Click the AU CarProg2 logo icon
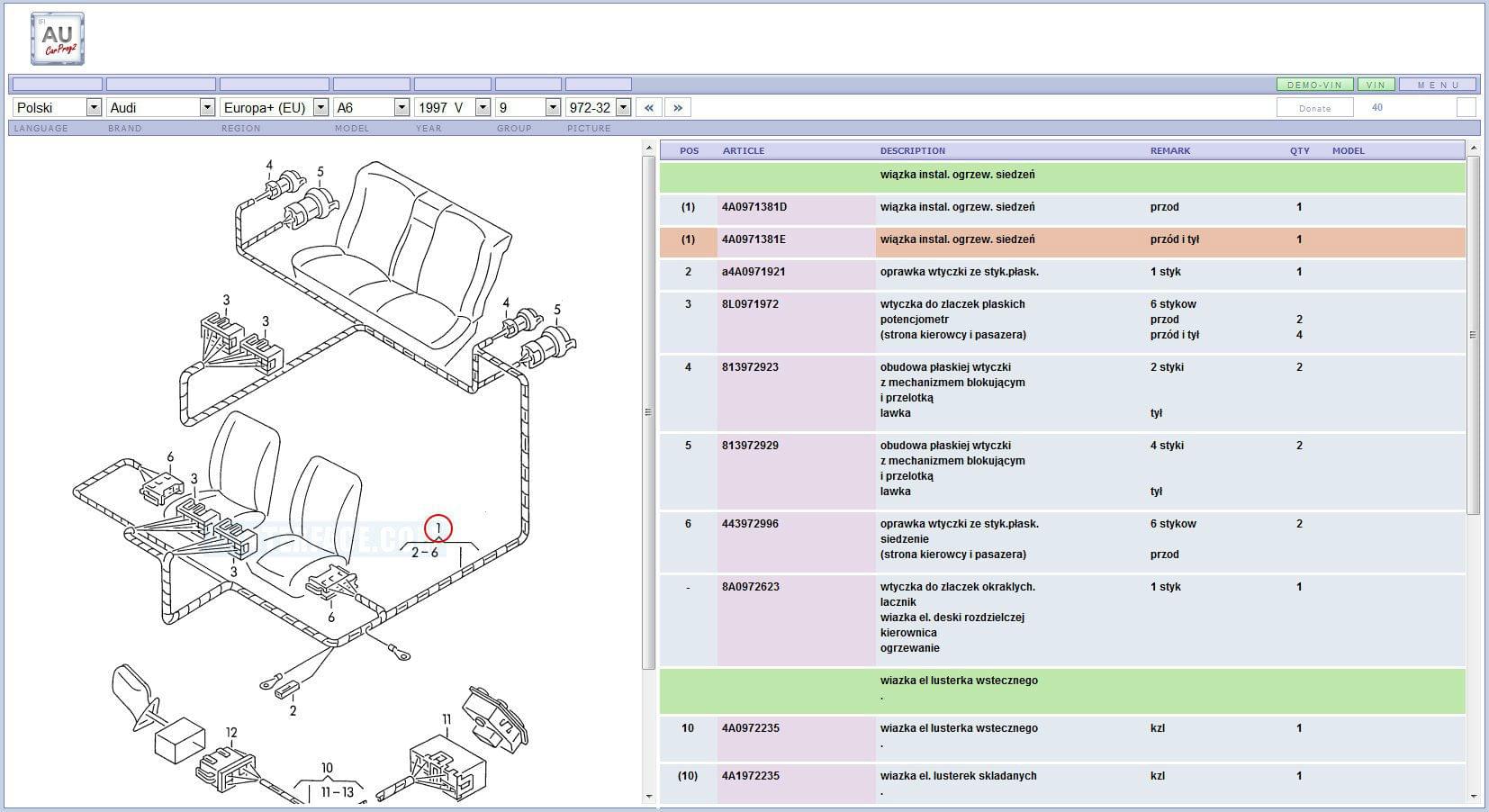The width and height of the screenshot is (1489, 812). [x=58, y=39]
